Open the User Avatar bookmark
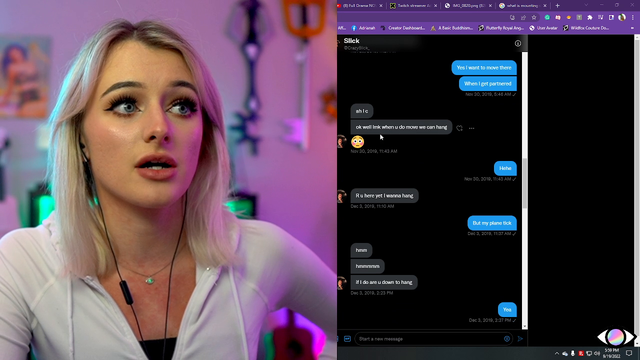Viewport: 640px width, 360px height. pyautogui.click(x=543, y=28)
